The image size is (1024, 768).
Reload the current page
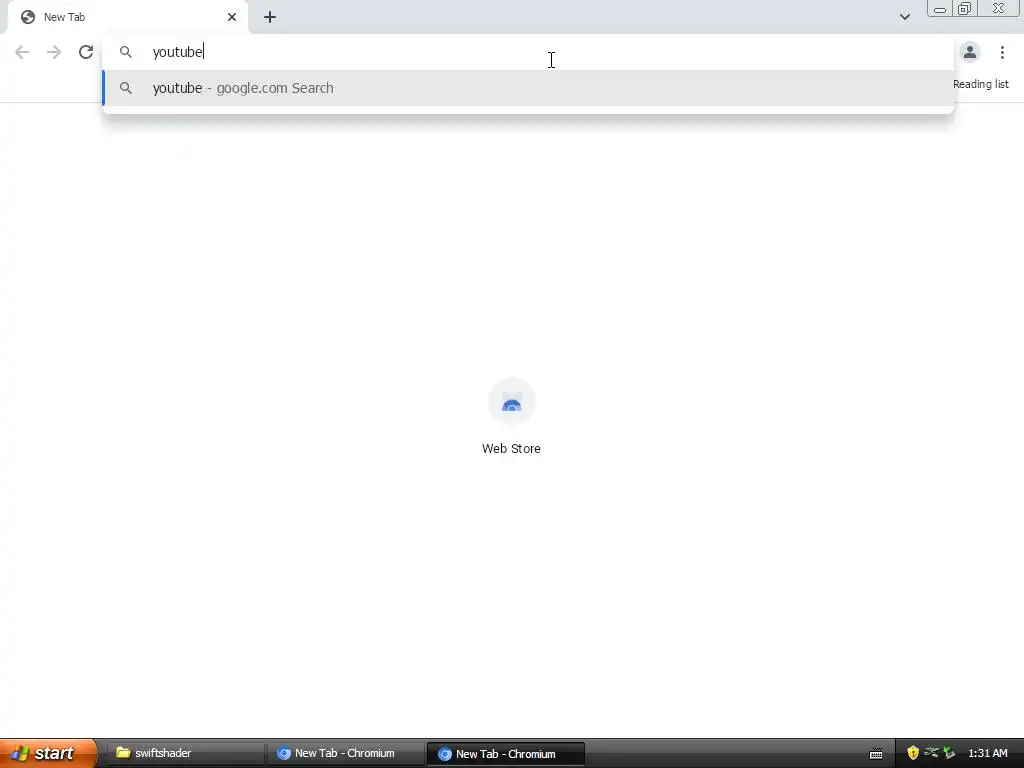[x=86, y=52]
